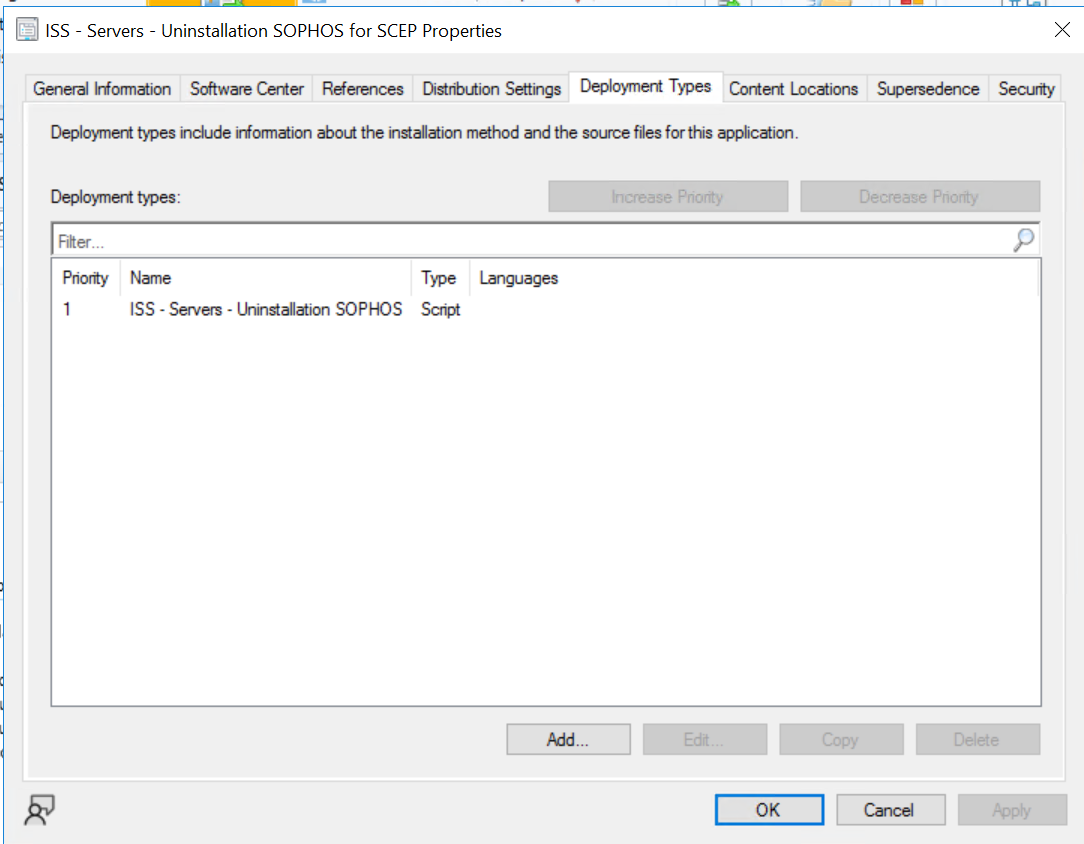Dismiss the dialog with Cancel
Screen dimensions: 1084x844
coord(890,809)
